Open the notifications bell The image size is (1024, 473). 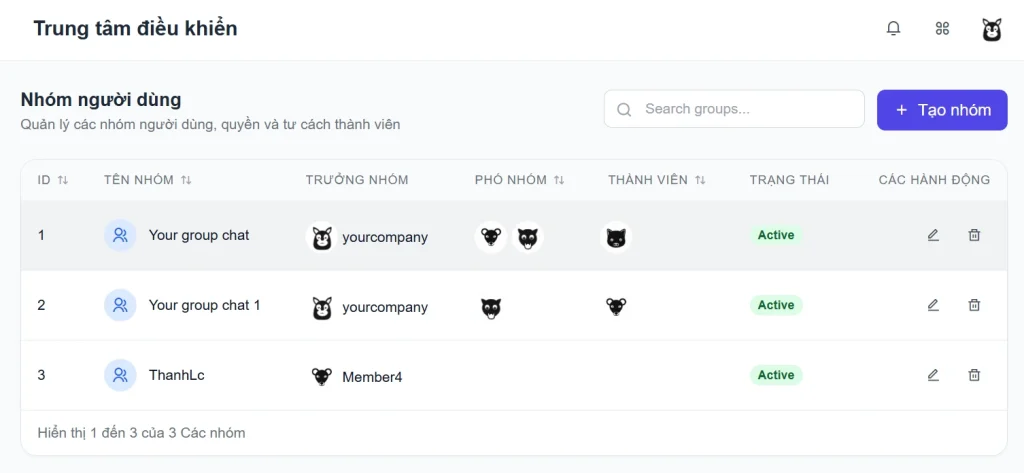pyautogui.click(x=893, y=29)
